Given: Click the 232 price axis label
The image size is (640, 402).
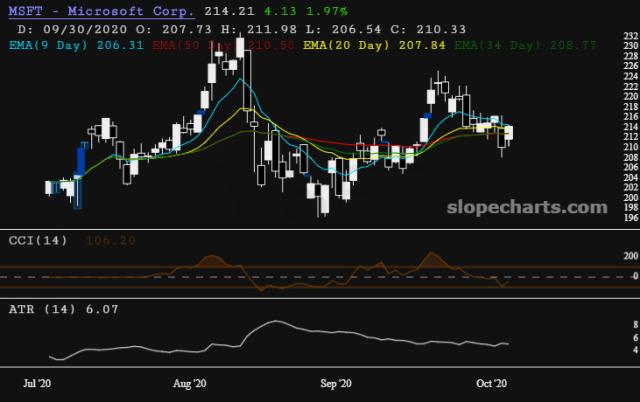Looking at the screenshot, I should pos(631,36).
